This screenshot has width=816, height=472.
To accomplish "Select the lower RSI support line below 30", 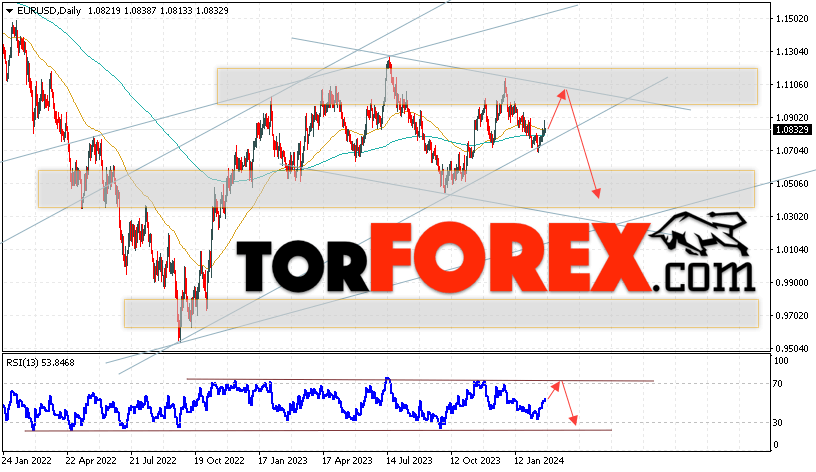I will click(318, 430).
